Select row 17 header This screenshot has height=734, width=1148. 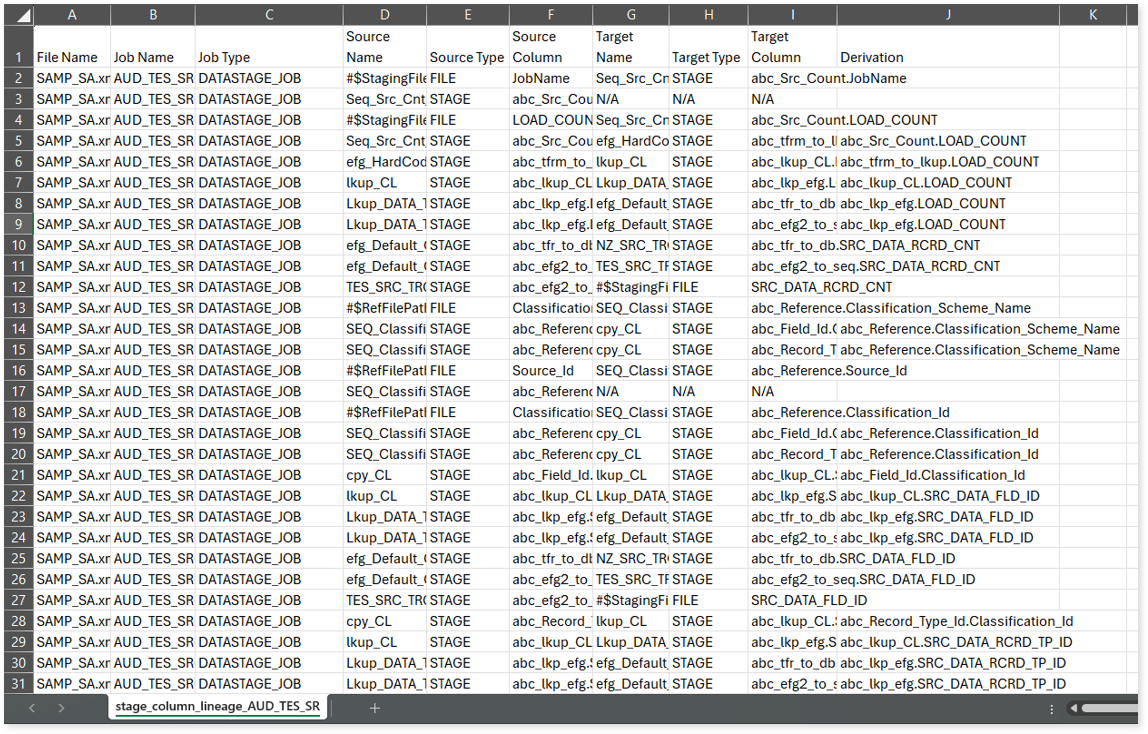[x=19, y=392]
